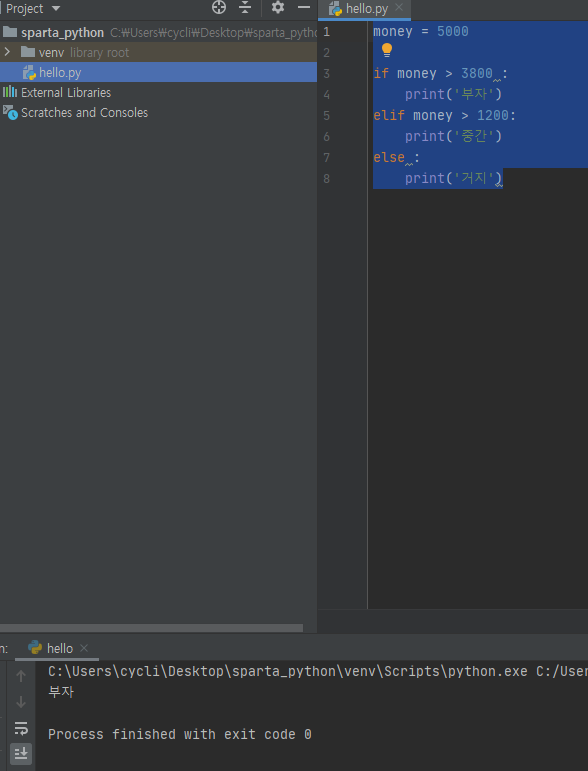This screenshot has width=588, height=771.
Task: Click the 'elif money > 1200' line
Action: coord(444,116)
